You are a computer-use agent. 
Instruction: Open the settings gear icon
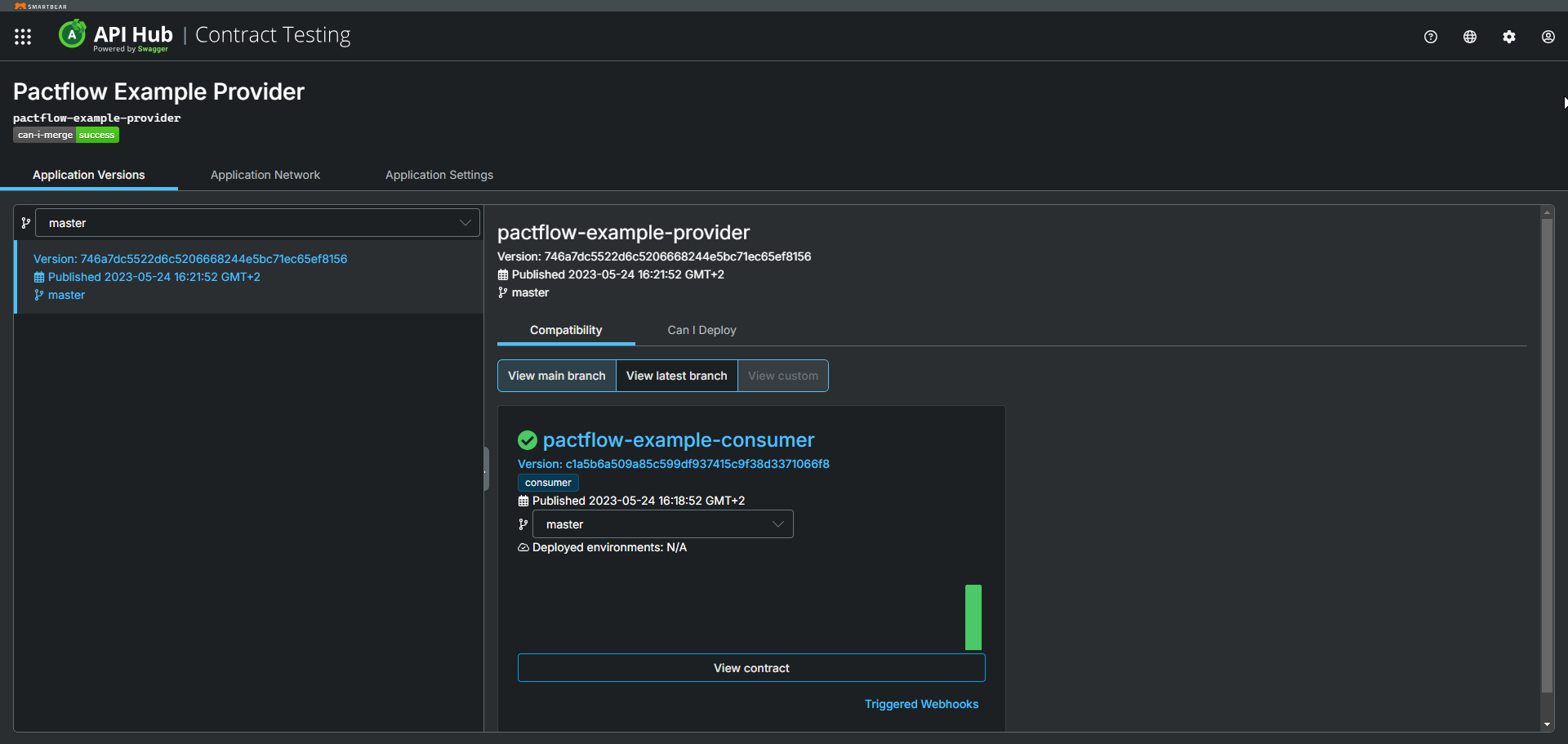1509,37
